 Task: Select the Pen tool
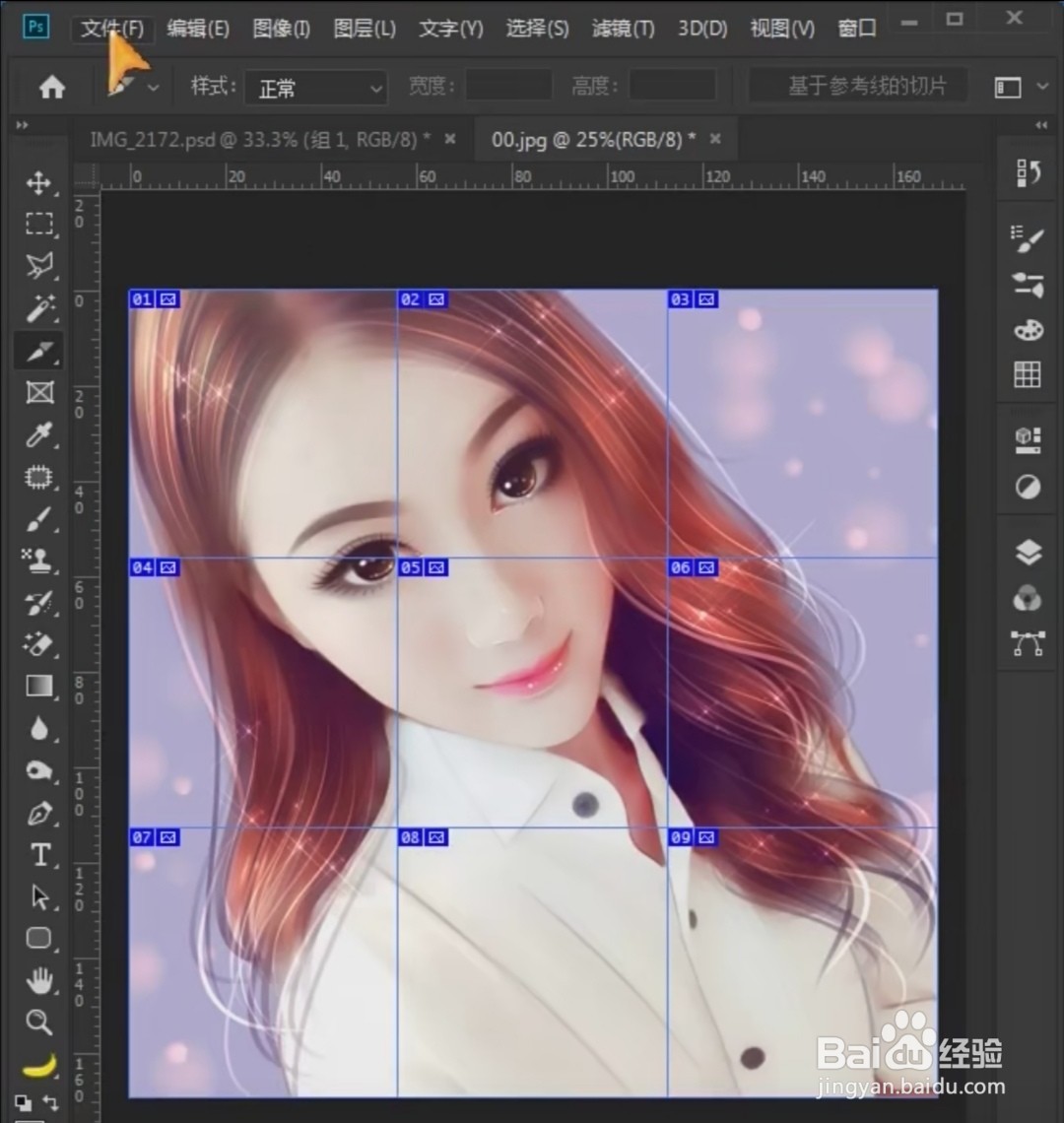pyautogui.click(x=38, y=813)
